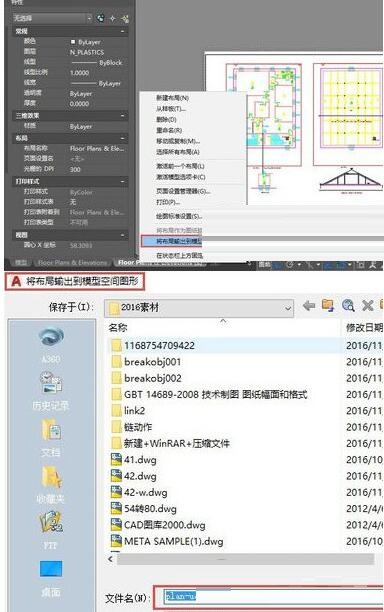384x612 pixels.
Task: Click the search the web globe icon
Action: [348, 305]
